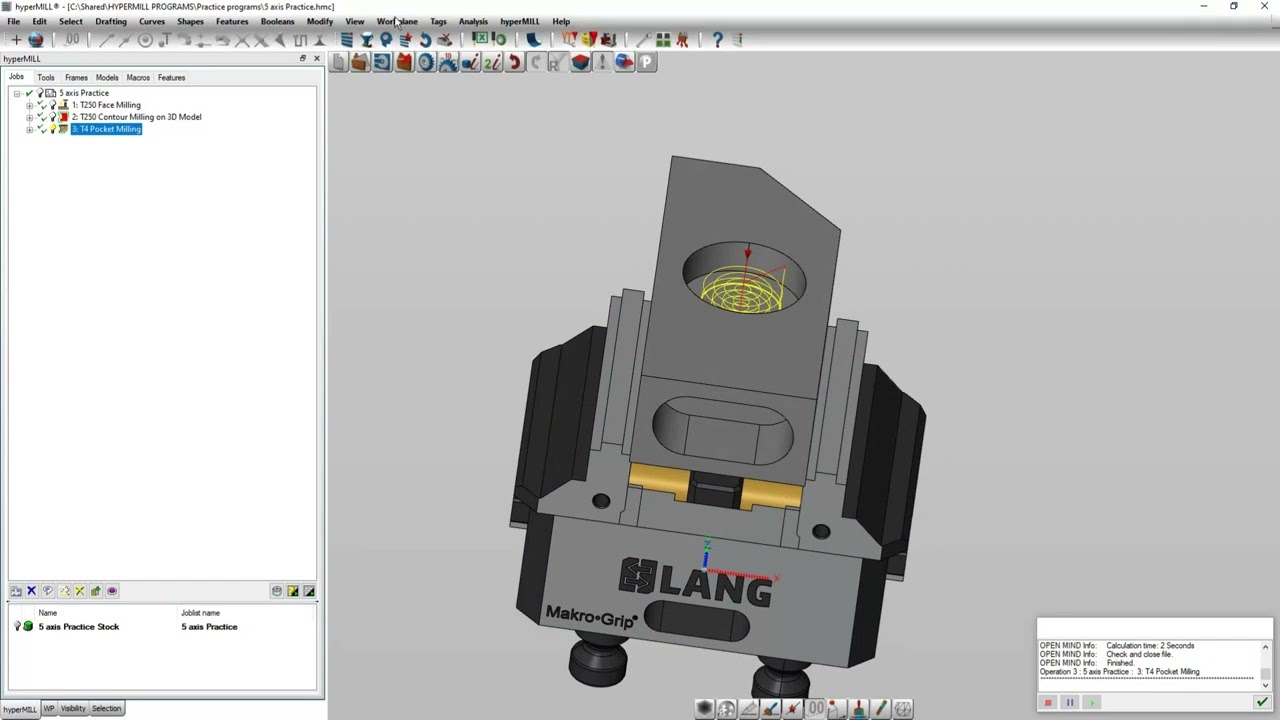1280x720 pixels.
Task: Open the Drafting menu
Action: point(111,21)
